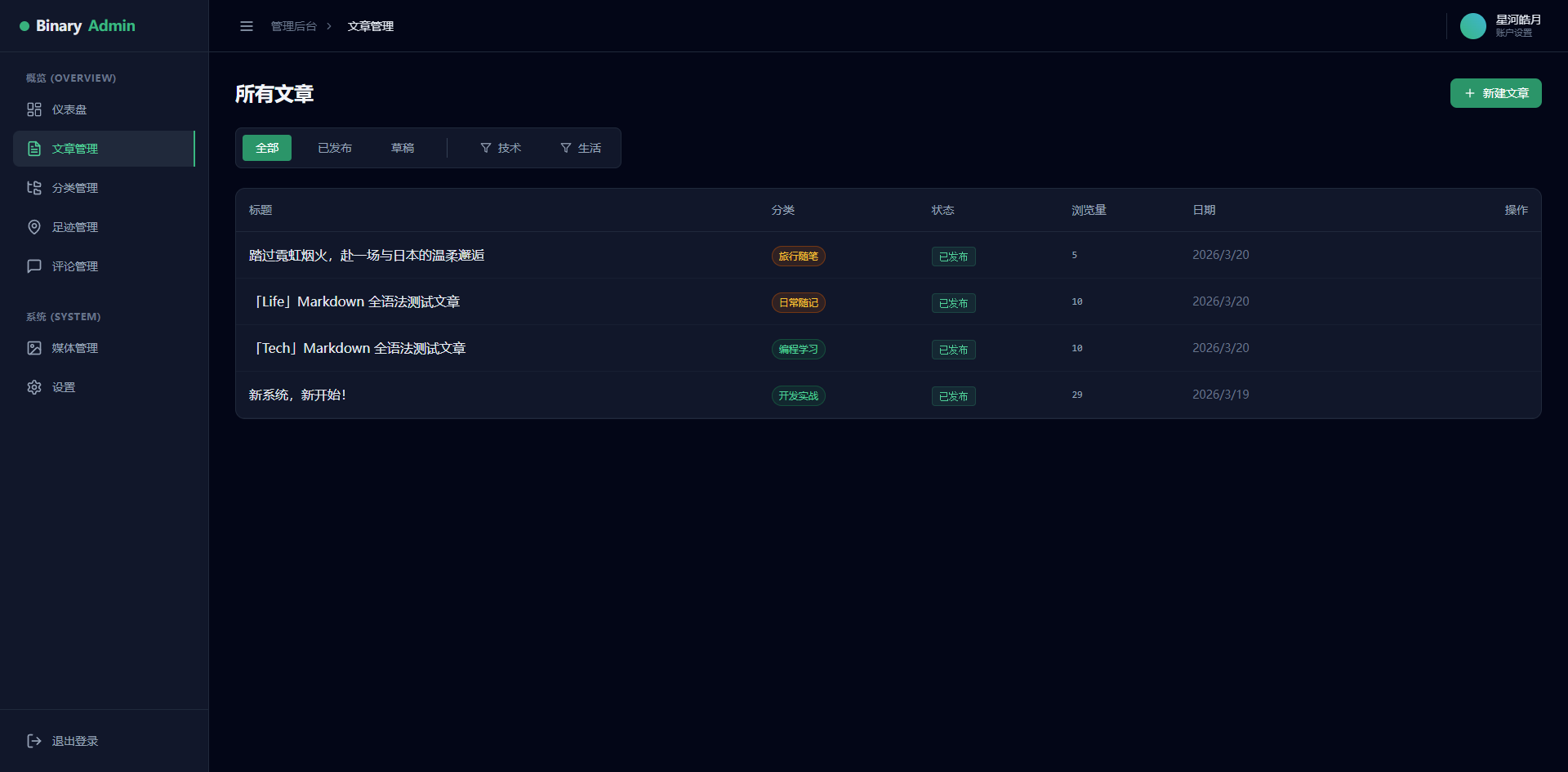This screenshot has height=772, width=1568.
Task: Click 退出登录 to log out
Action: tap(105, 741)
